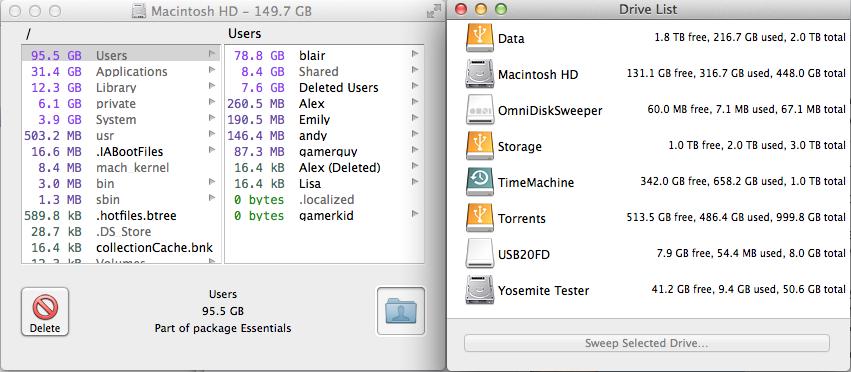Click the proxy icon next to the Macintosh HD title
The height and width of the screenshot is (372, 851).
coord(139,10)
